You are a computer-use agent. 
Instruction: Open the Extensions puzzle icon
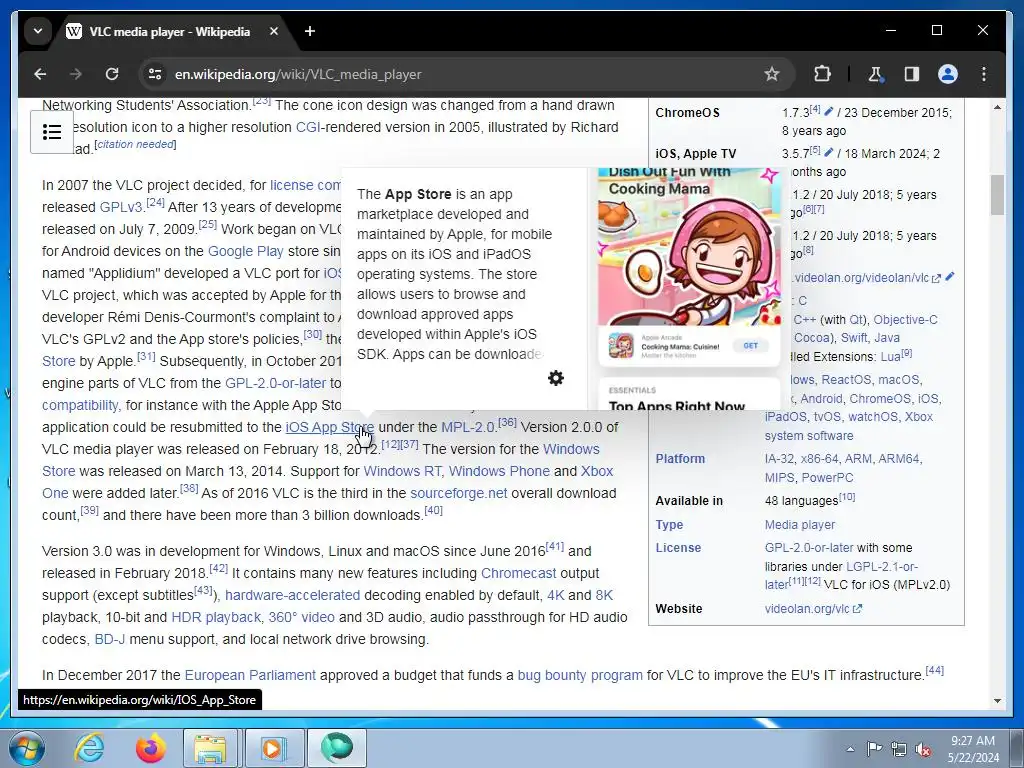(x=822, y=74)
